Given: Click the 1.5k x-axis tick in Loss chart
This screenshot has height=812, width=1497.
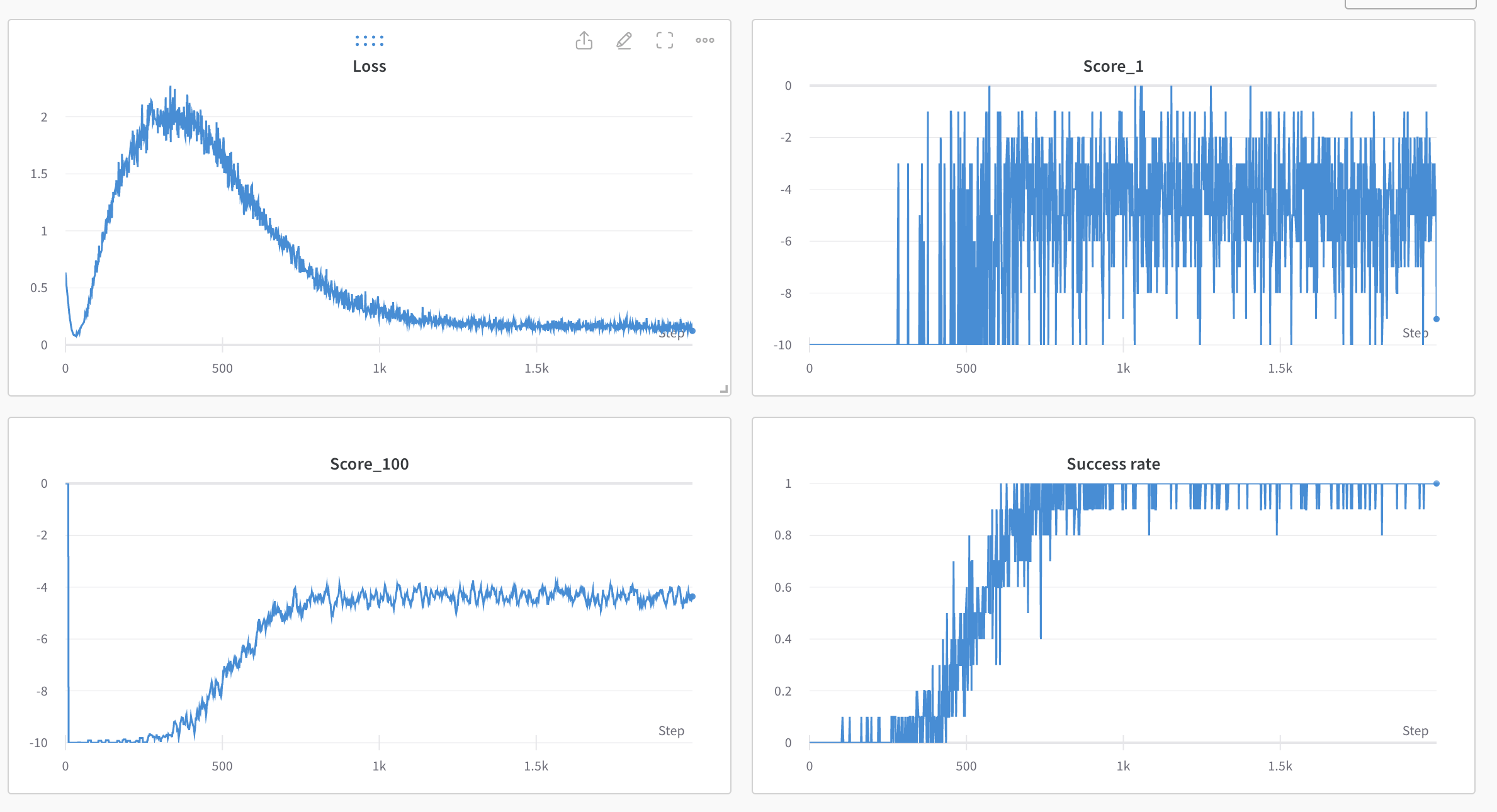Looking at the screenshot, I should click(536, 368).
